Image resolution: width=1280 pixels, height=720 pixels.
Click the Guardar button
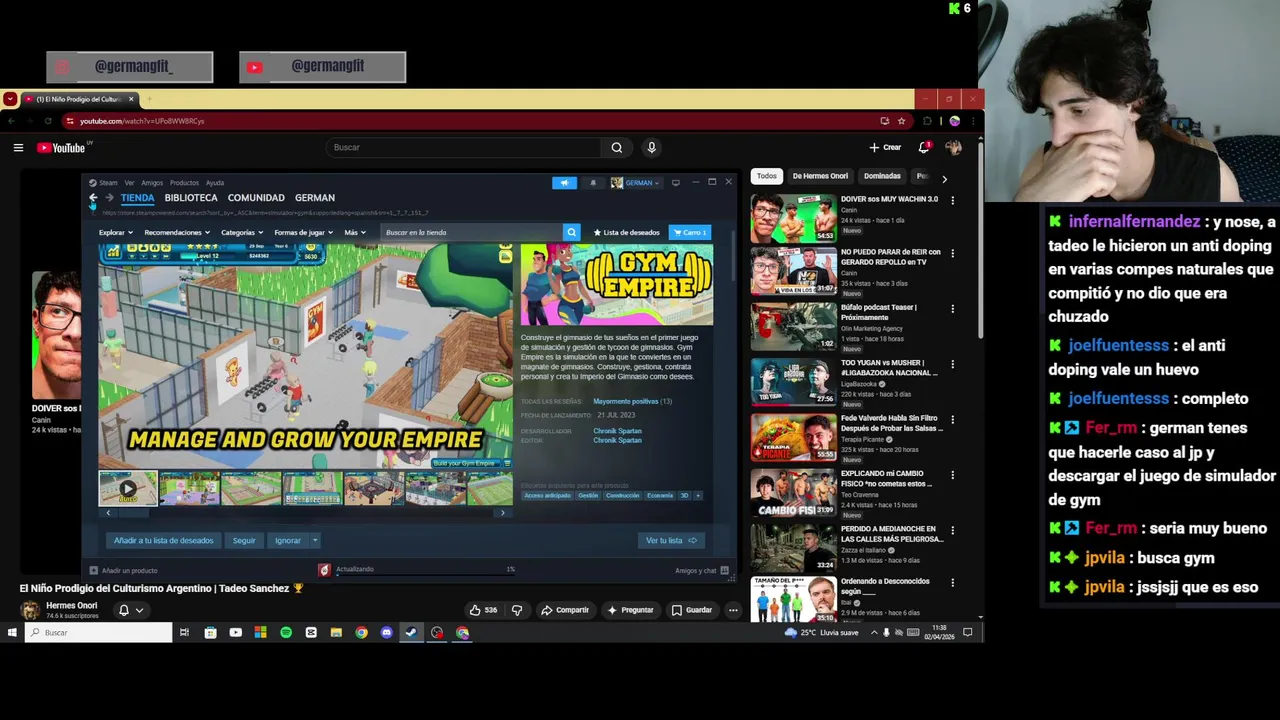tap(692, 610)
